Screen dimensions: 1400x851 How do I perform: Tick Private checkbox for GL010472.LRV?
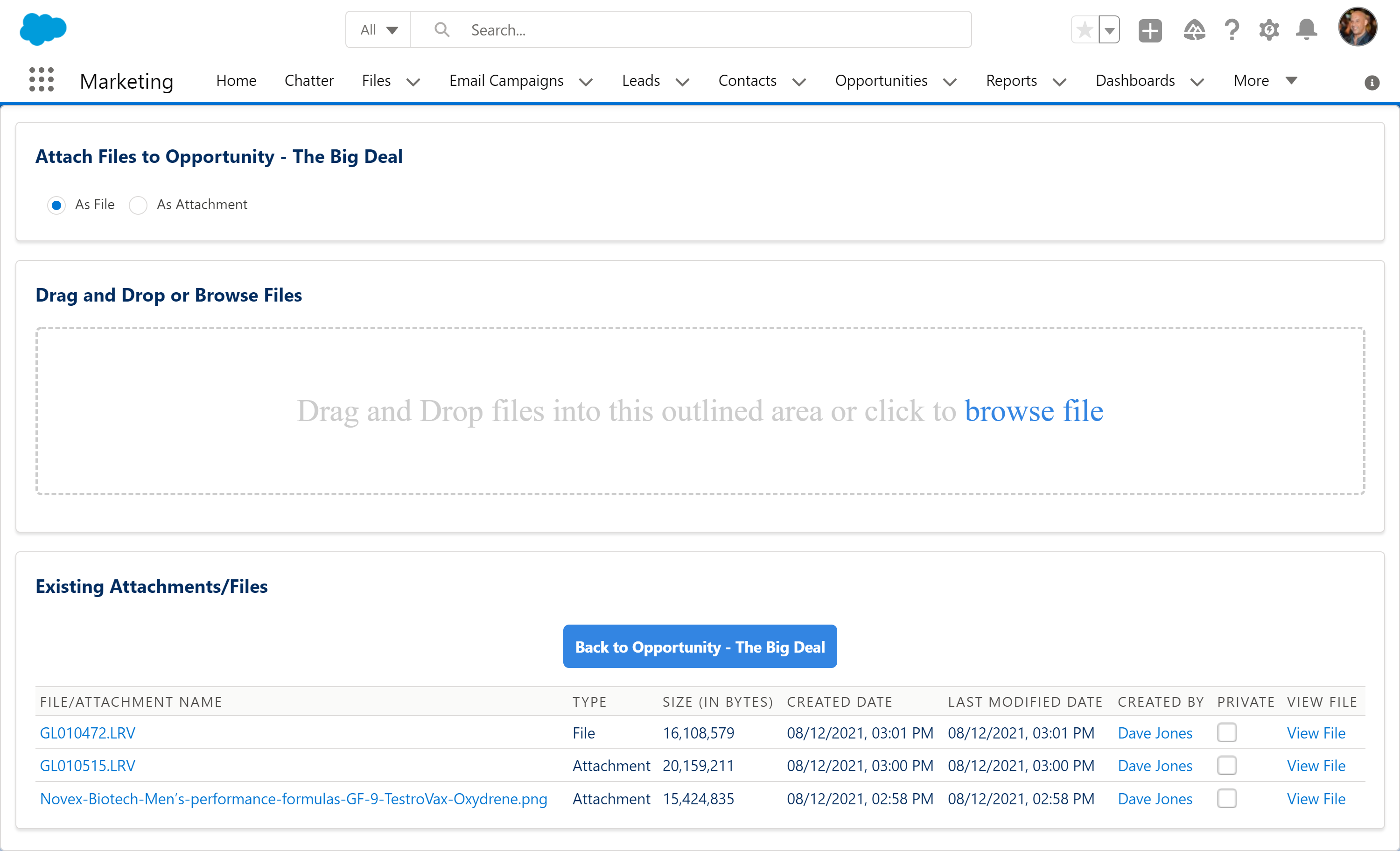[1227, 733]
